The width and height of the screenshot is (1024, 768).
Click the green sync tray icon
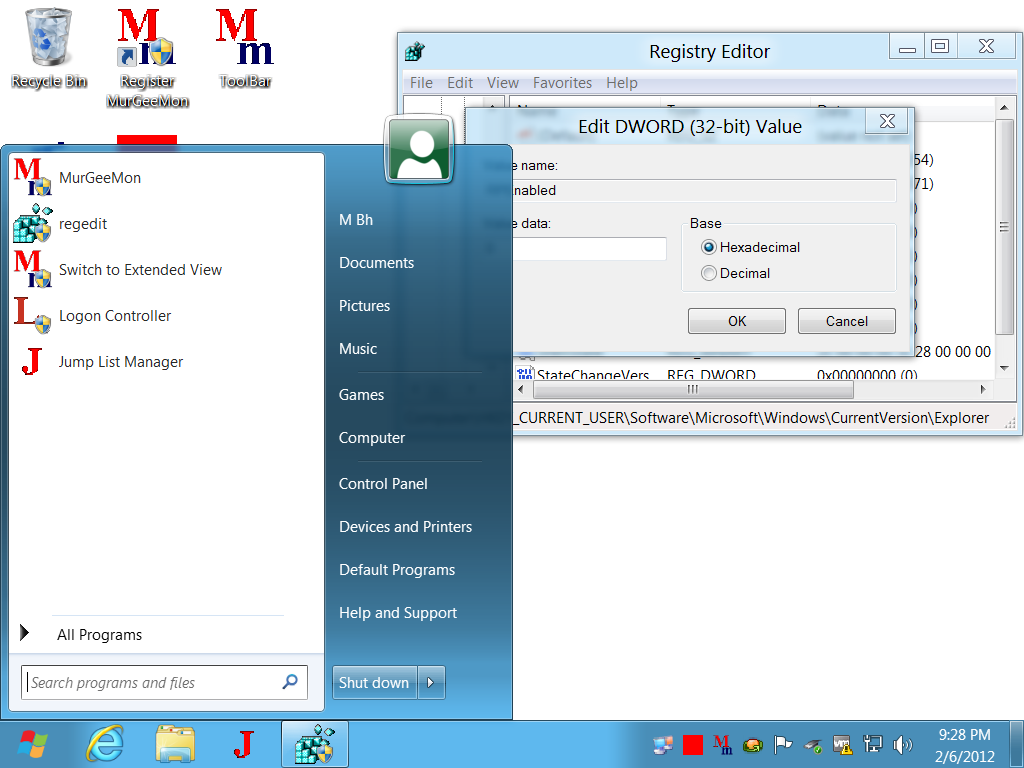pyautogui.click(x=752, y=745)
